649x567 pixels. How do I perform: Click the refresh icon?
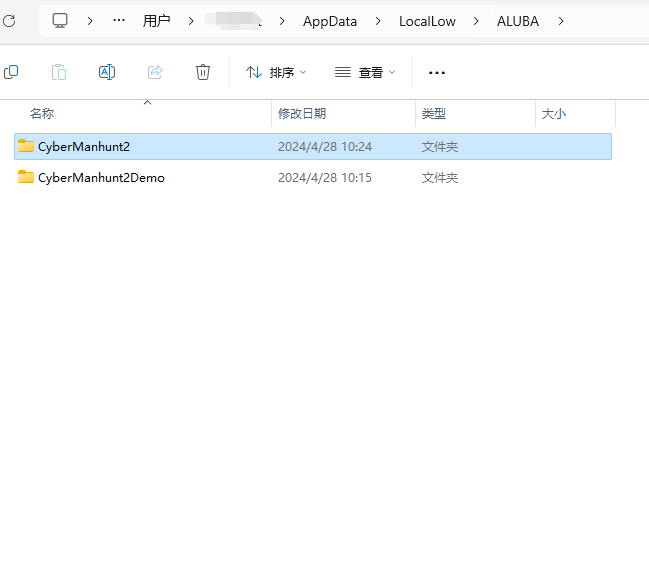pyautogui.click(x=9, y=21)
